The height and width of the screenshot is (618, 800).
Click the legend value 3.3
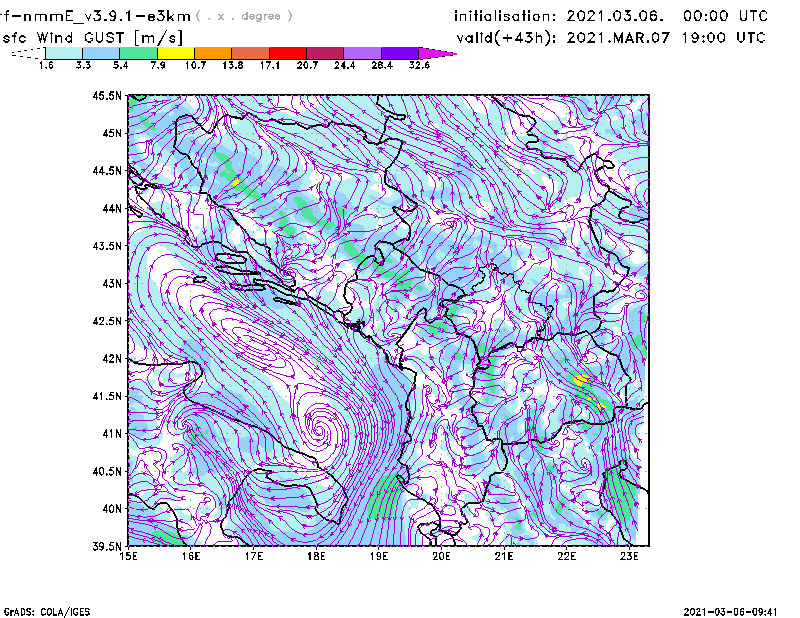(x=83, y=65)
